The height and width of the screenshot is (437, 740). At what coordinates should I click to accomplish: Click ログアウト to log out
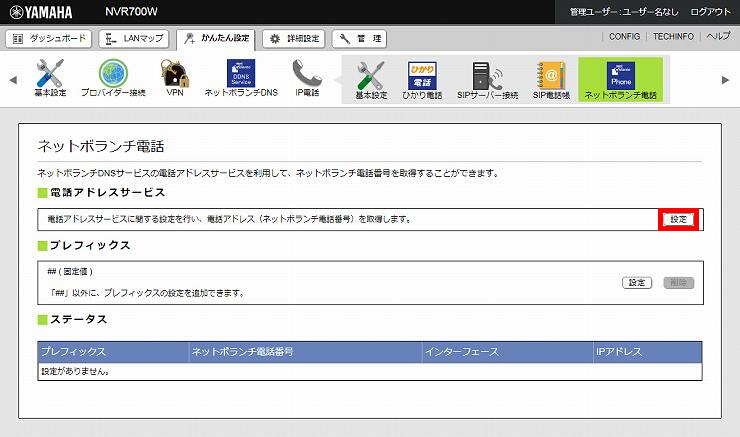point(710,12)
